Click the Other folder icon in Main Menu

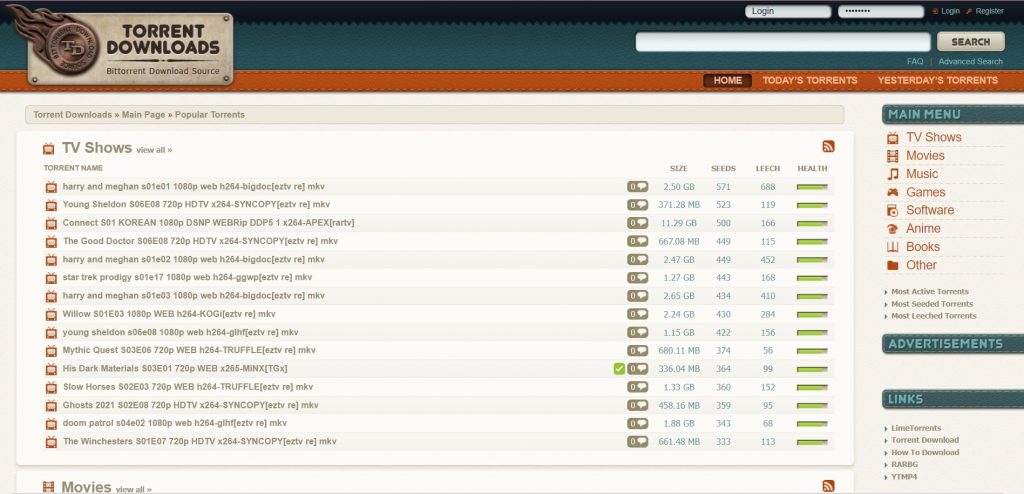pyautogui.click(x=892, y=265)
